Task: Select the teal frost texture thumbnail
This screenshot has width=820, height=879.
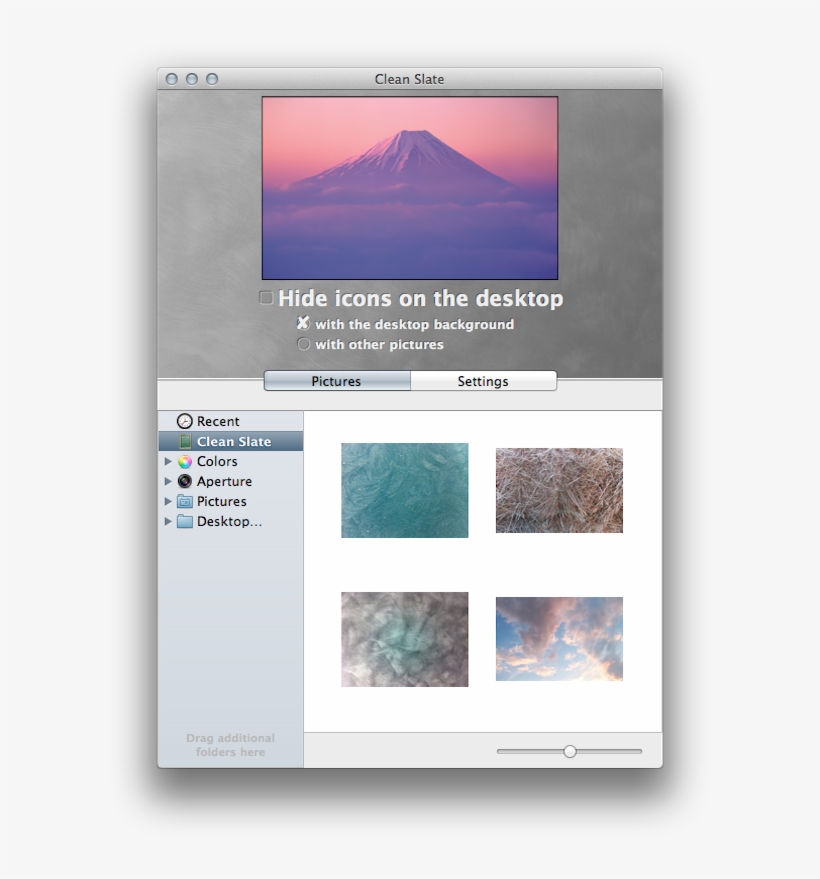Action: [404, 490]
